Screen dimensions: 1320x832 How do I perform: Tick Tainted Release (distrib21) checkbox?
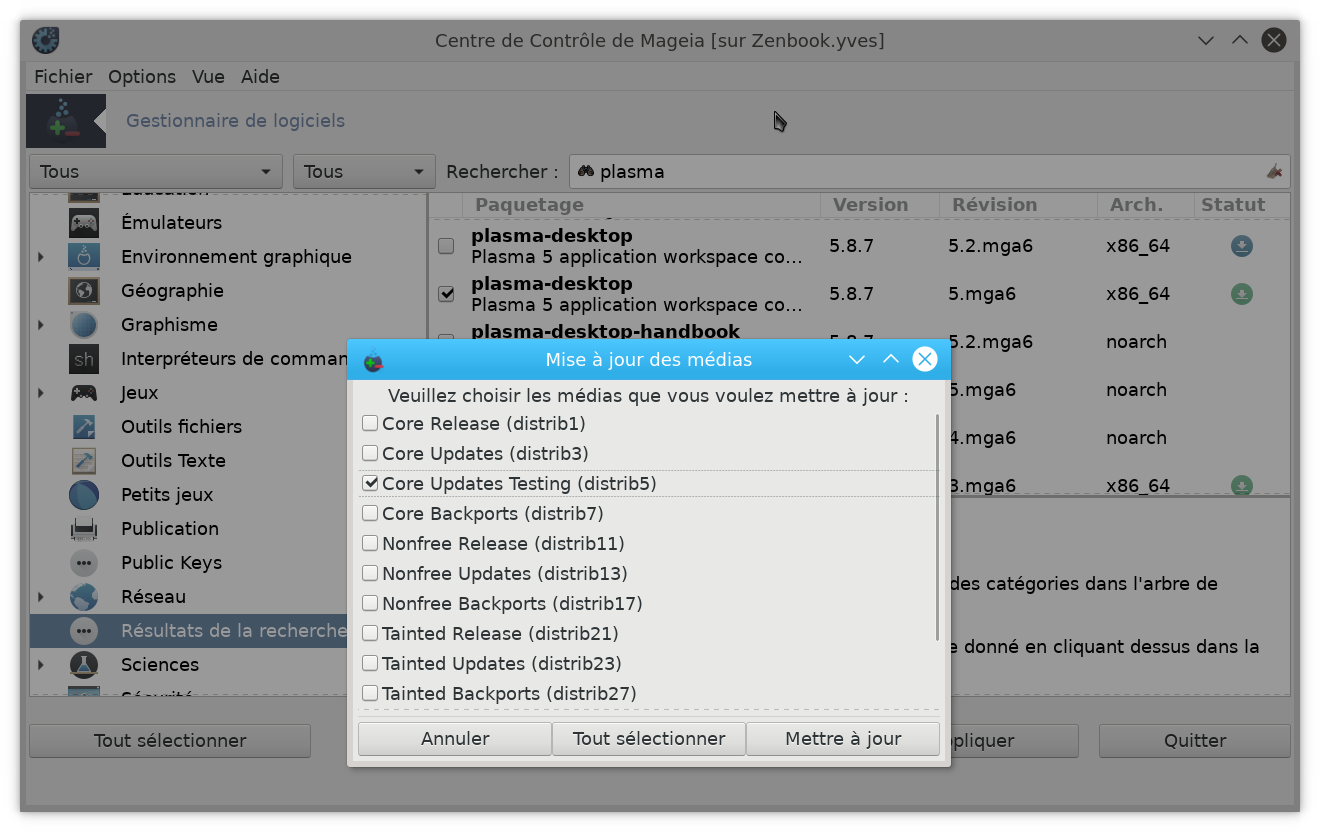370,633
